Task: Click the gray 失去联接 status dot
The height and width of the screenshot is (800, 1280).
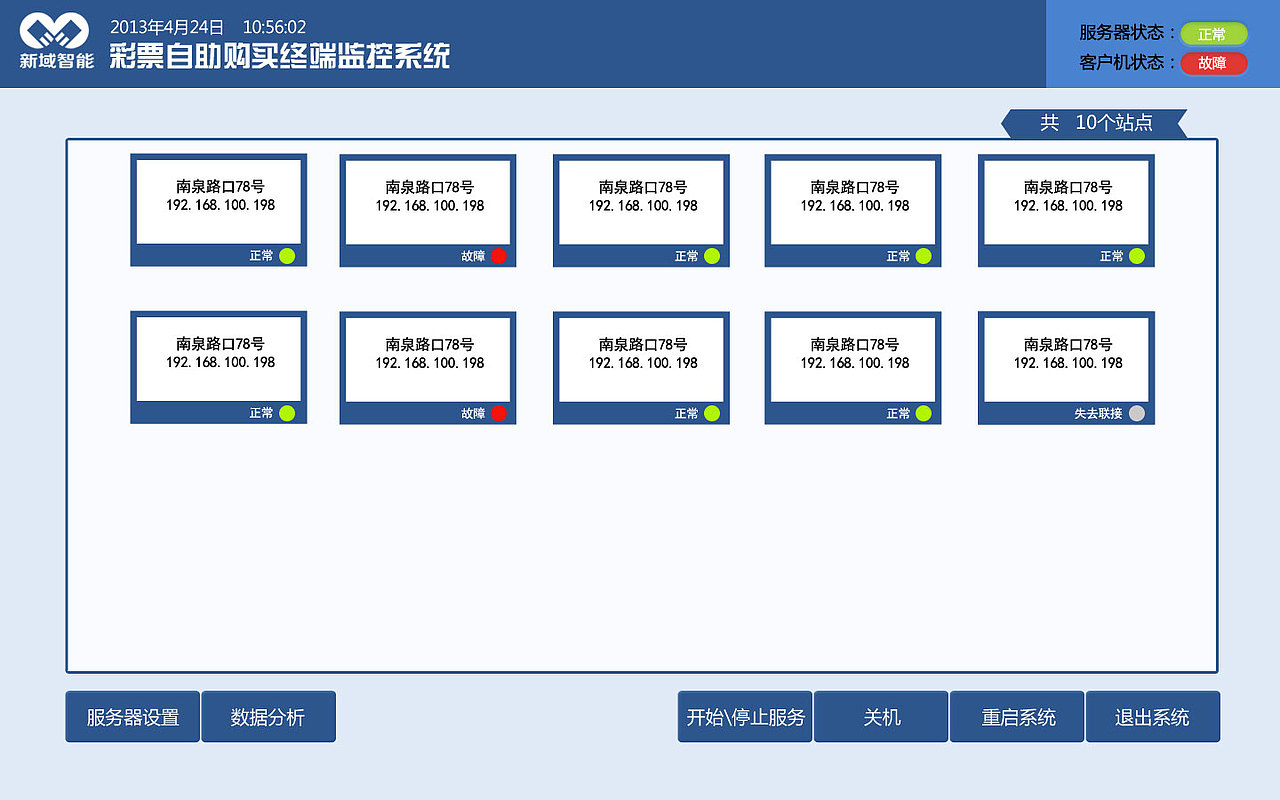Action: [x=1137, y=413]
